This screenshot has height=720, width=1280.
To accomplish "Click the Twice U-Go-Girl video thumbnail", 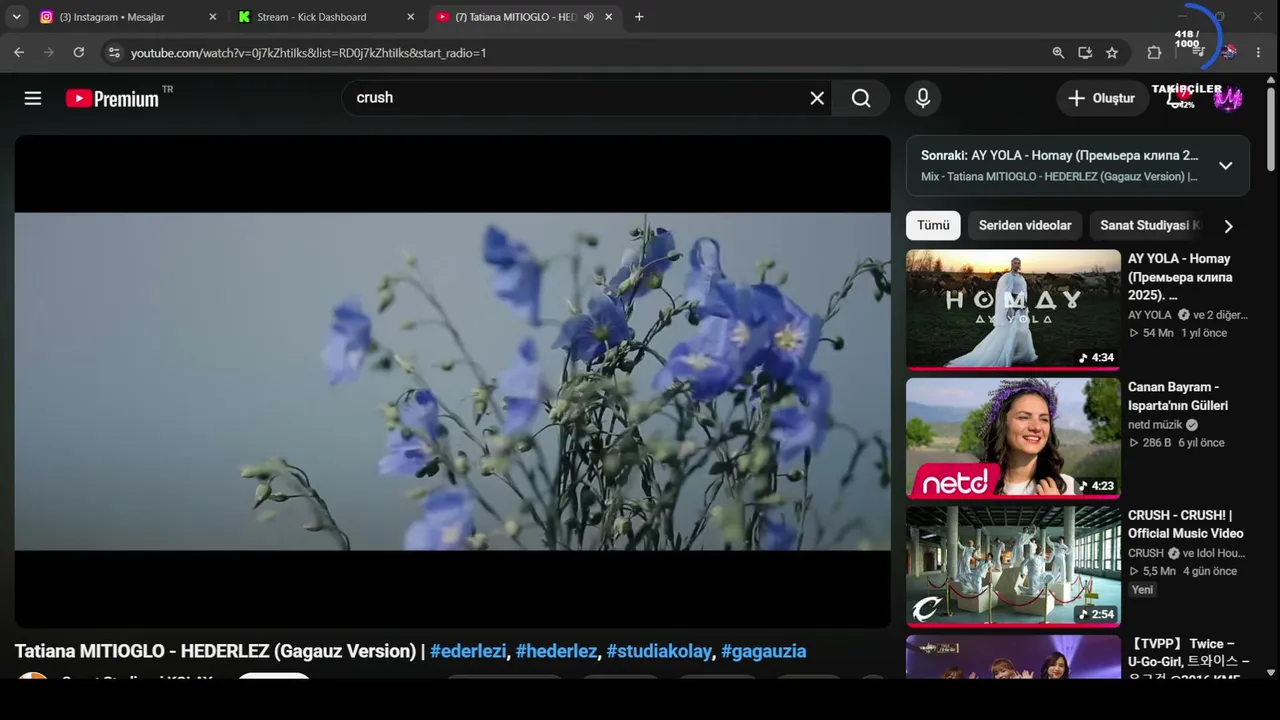I will (1013, 657).
